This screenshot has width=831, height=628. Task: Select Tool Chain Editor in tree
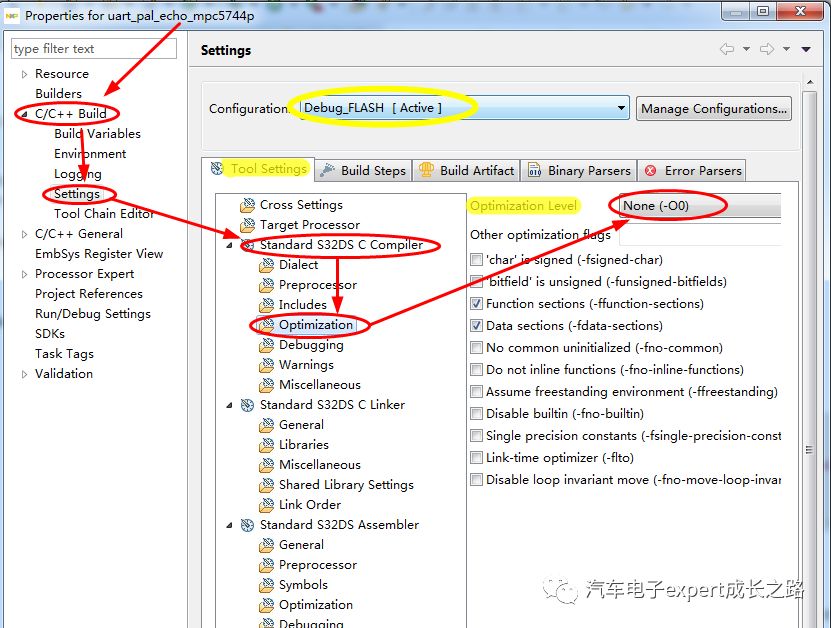(104, 214)
